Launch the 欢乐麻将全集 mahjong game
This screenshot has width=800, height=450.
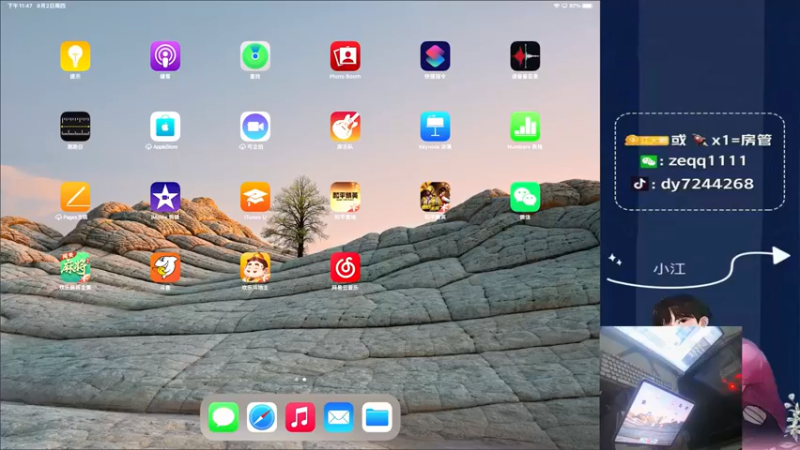tap(76, 267)
